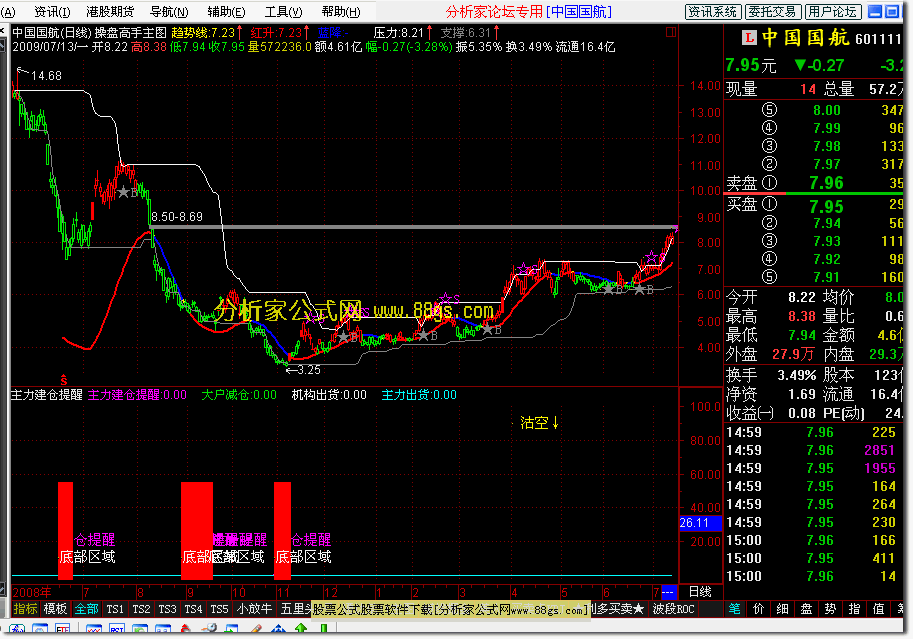Click the 机构出货:0.00 label
Viewport: 913px width, 639px height.
pyautogui.click(x=329, y=395)
